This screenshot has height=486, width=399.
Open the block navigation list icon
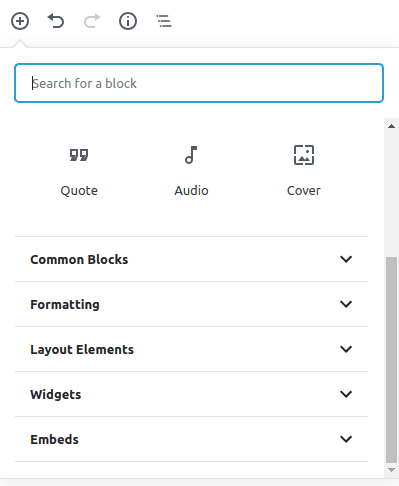(164, 21)
